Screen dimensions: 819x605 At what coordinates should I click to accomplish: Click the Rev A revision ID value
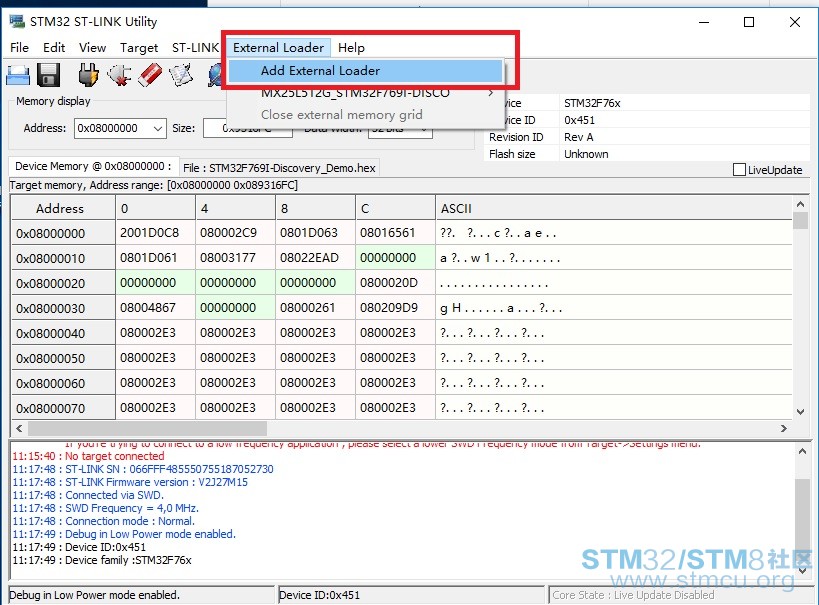coord(578,137)
